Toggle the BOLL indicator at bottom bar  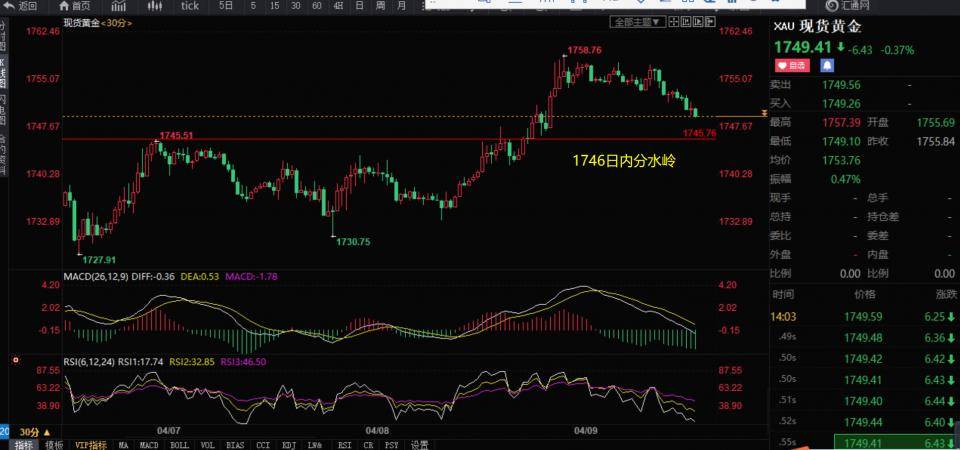(x=178, y=444)
